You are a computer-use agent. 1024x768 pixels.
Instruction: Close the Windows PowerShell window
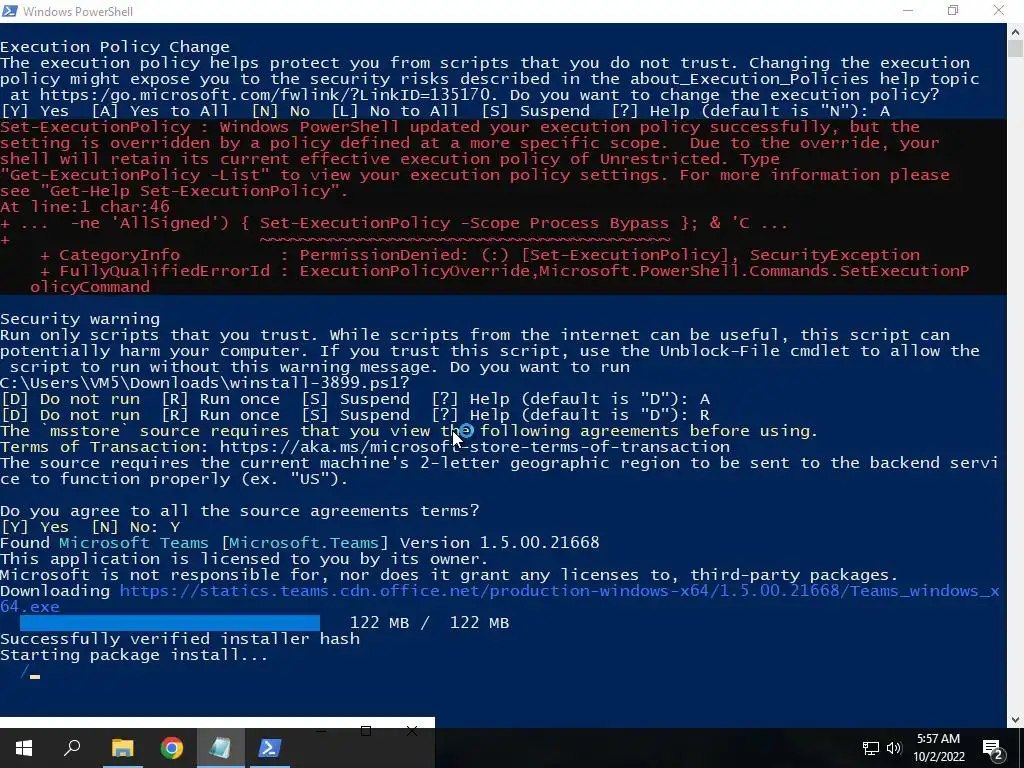999,11
